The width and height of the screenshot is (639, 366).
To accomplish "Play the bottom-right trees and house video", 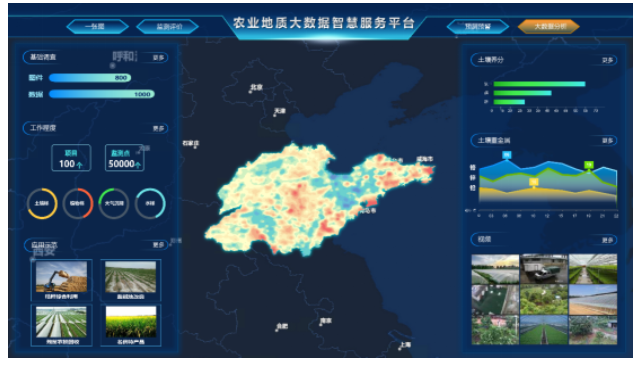I will [593, 330].
